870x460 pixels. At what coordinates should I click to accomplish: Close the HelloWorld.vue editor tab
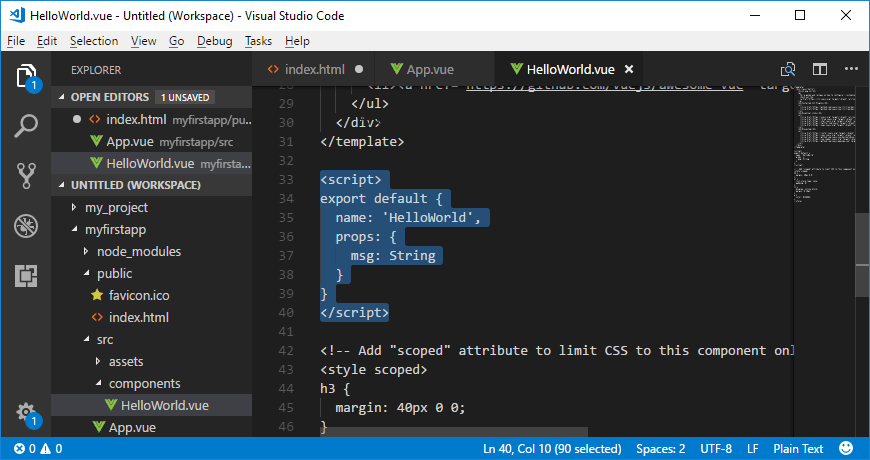(629, 70)
